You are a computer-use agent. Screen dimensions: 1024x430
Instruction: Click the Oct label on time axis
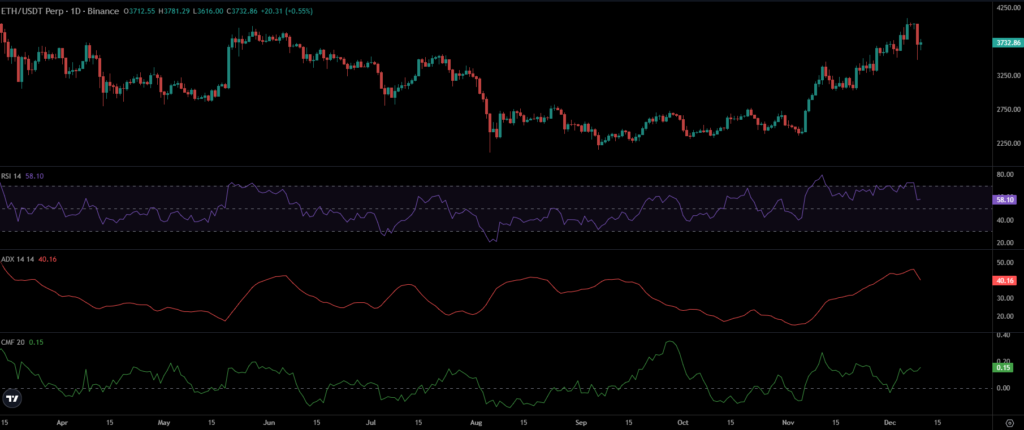point(682,423)
